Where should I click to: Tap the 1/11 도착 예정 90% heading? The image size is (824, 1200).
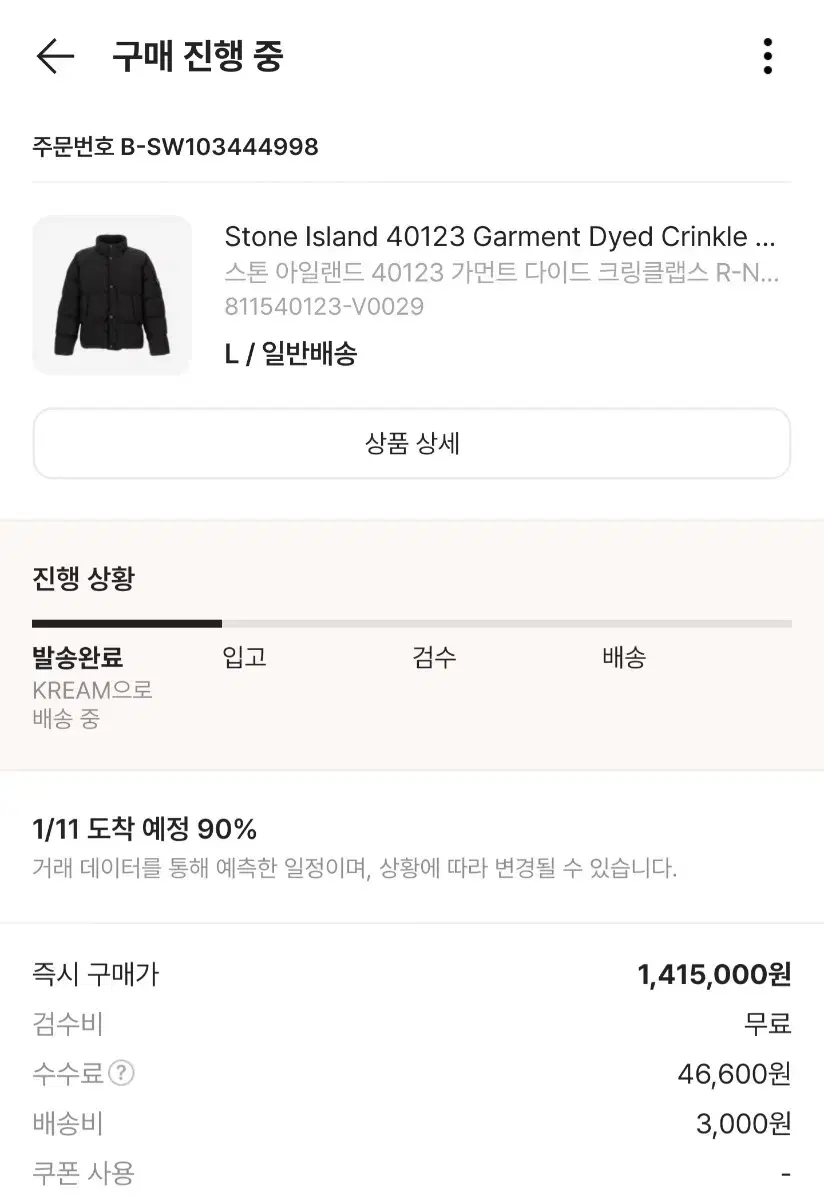click(x=145, y=829)
